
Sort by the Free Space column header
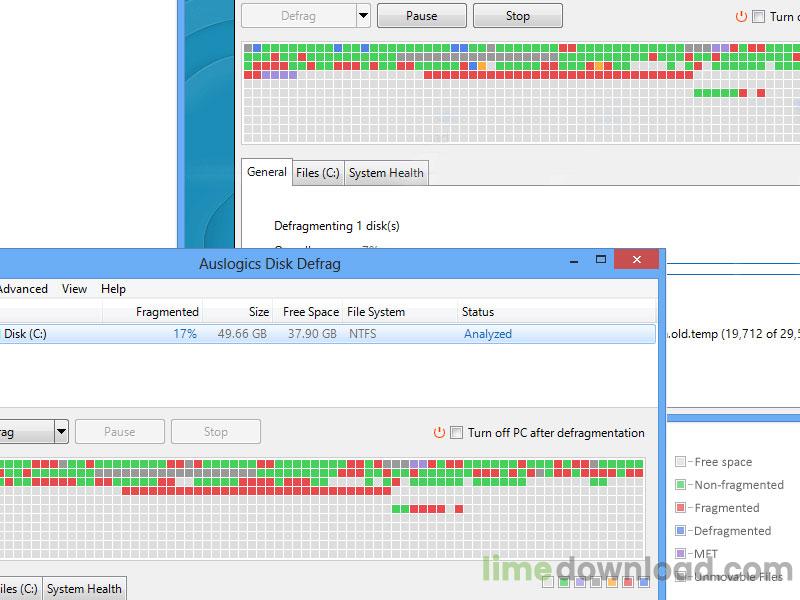click(308, 312)
